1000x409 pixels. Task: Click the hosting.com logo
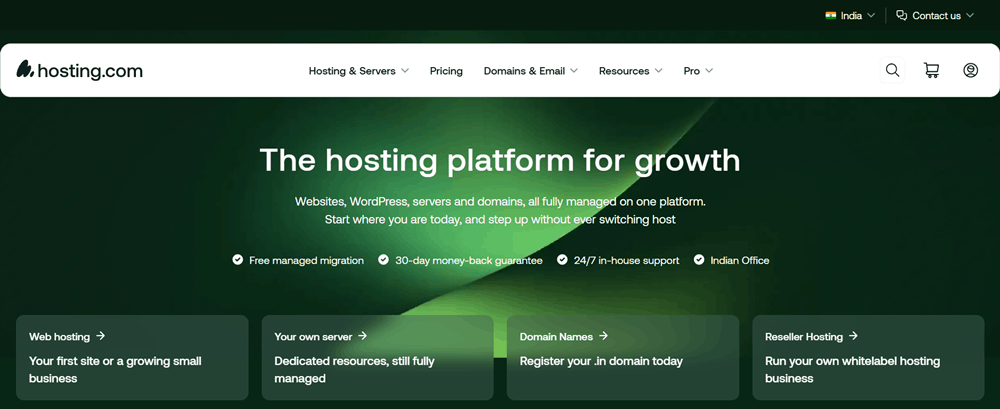pyautogui.click(x=80, y=70)
